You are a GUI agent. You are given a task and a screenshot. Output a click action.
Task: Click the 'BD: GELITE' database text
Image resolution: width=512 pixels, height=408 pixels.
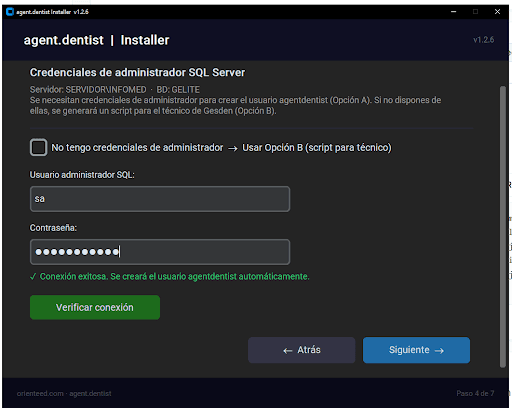178,90
